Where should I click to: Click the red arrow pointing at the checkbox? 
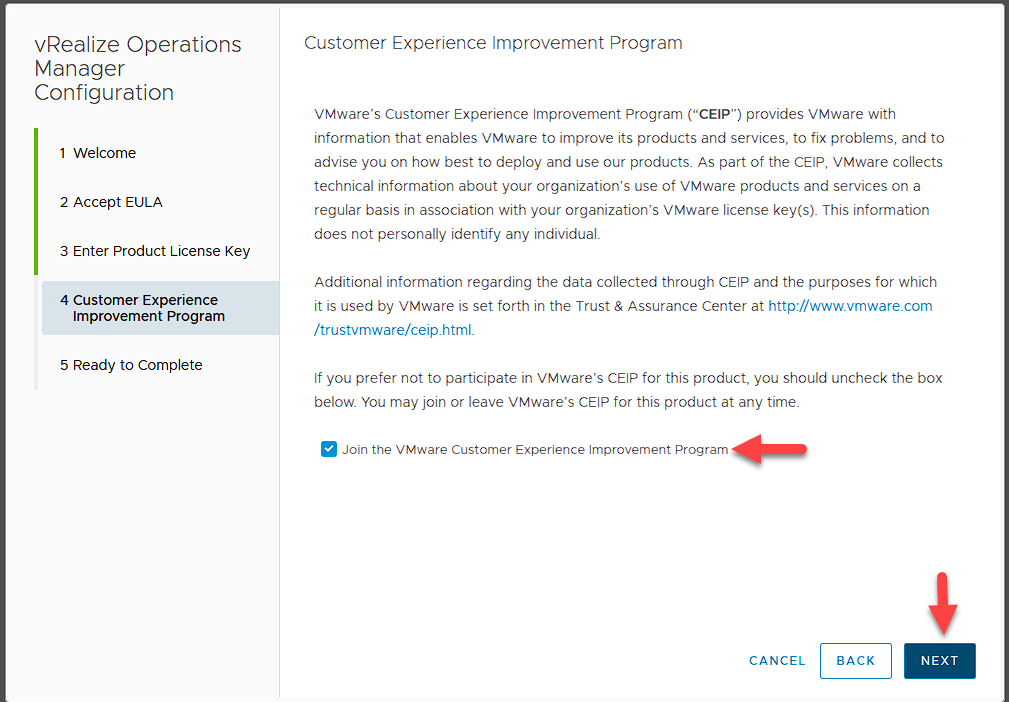click(770, 450)
